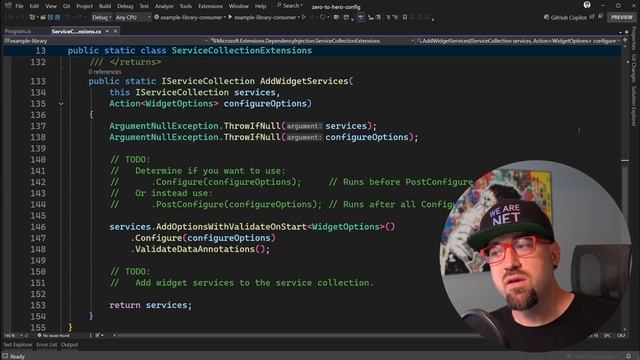Open the startup project example-library-consumer dropdown
The width and height of the screenshot is (640, 360).
[x=189, y=18]
